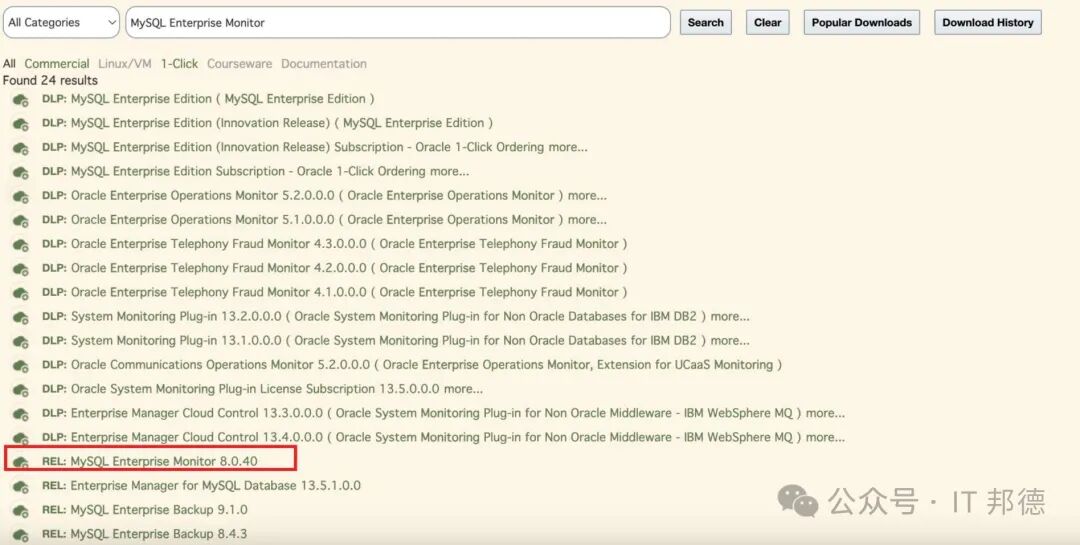This screenshot has width=1080, height=545.
Task: Click cloud icon beside Plug-in License Subscription 13.5.0.0.0
Action: [21, 390]
